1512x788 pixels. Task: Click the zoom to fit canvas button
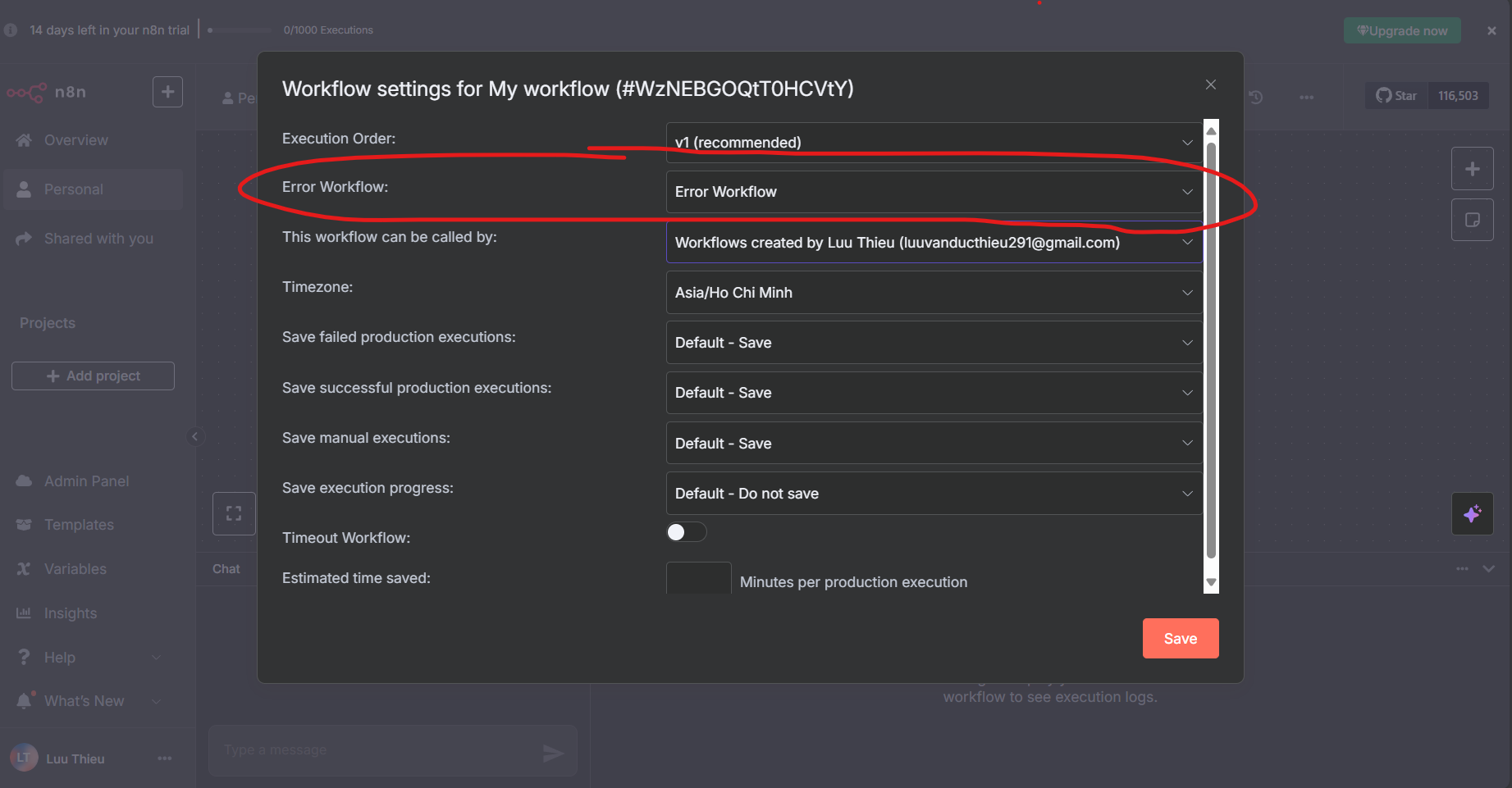pos(234,514)
